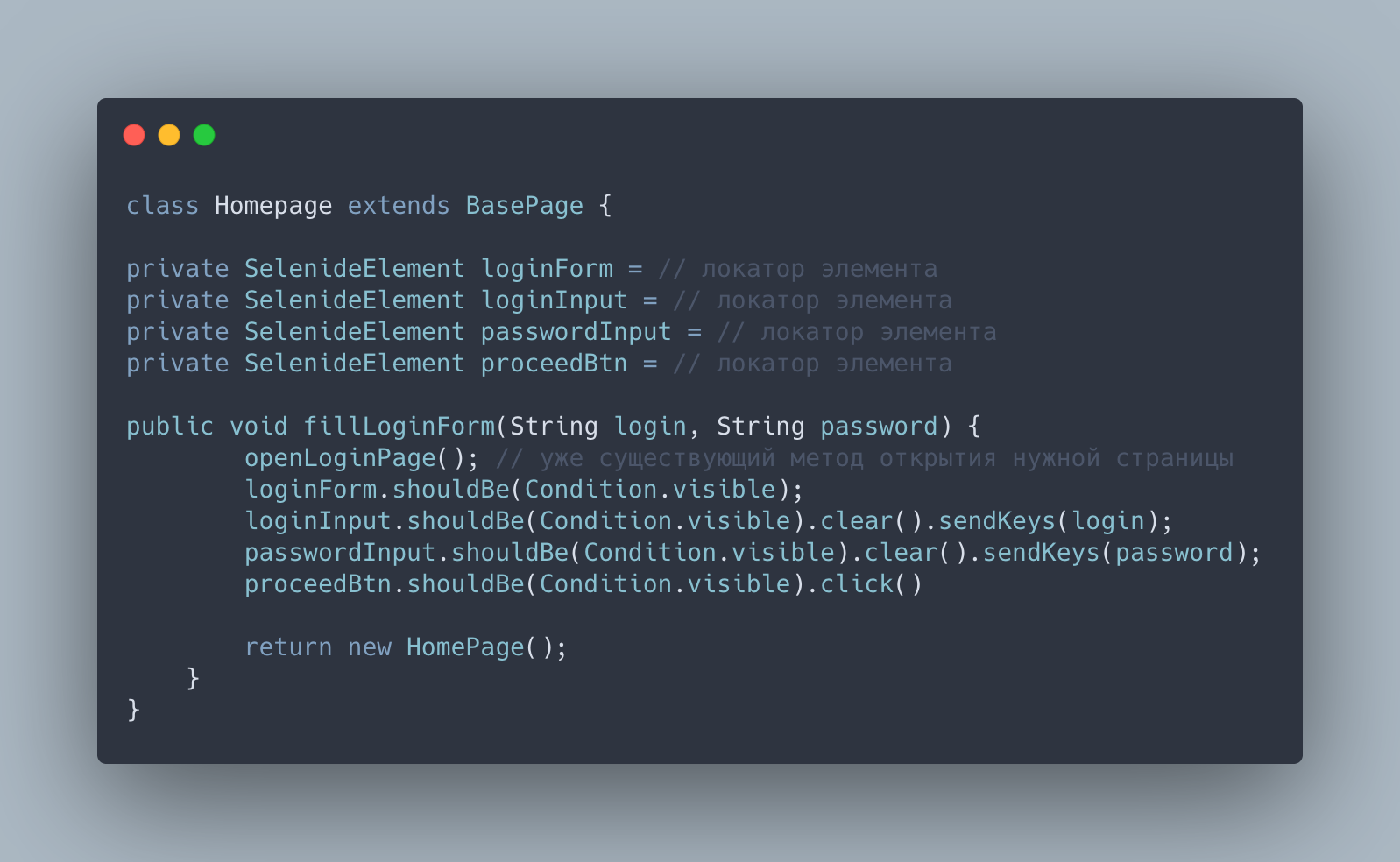Click the proceedBtn field declaration
The image size is (1400, 862).
(554, 364)
